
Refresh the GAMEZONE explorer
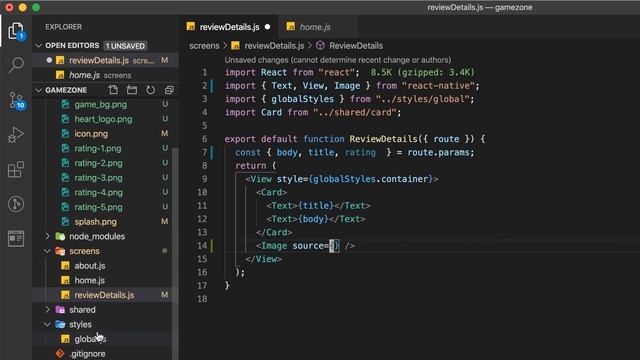click(151, 90)
